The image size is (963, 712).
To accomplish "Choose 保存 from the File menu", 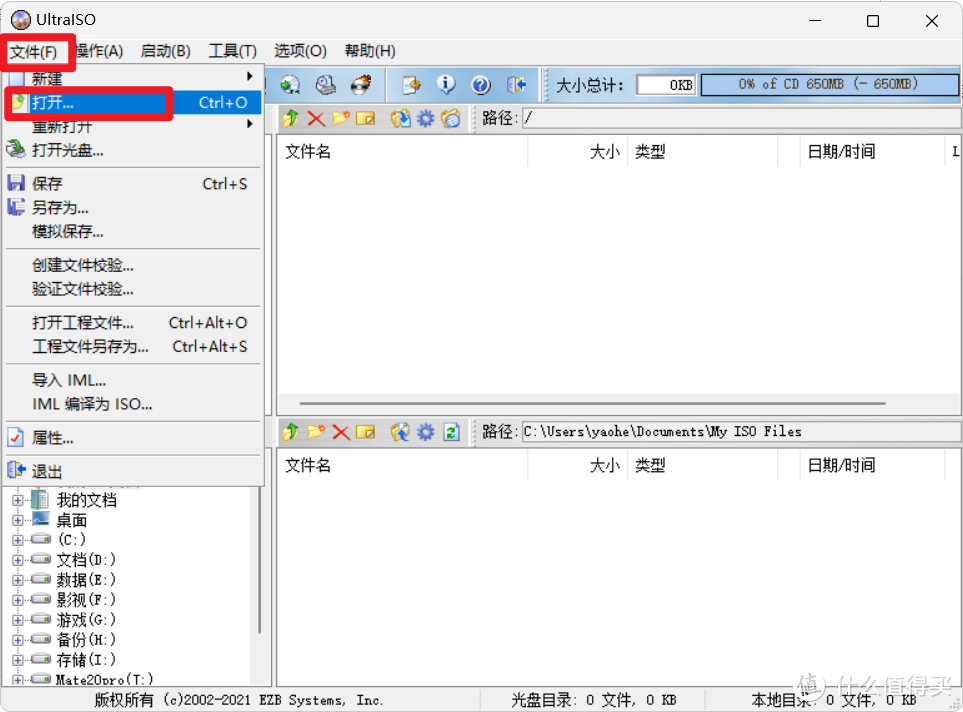I will point(133,184).
